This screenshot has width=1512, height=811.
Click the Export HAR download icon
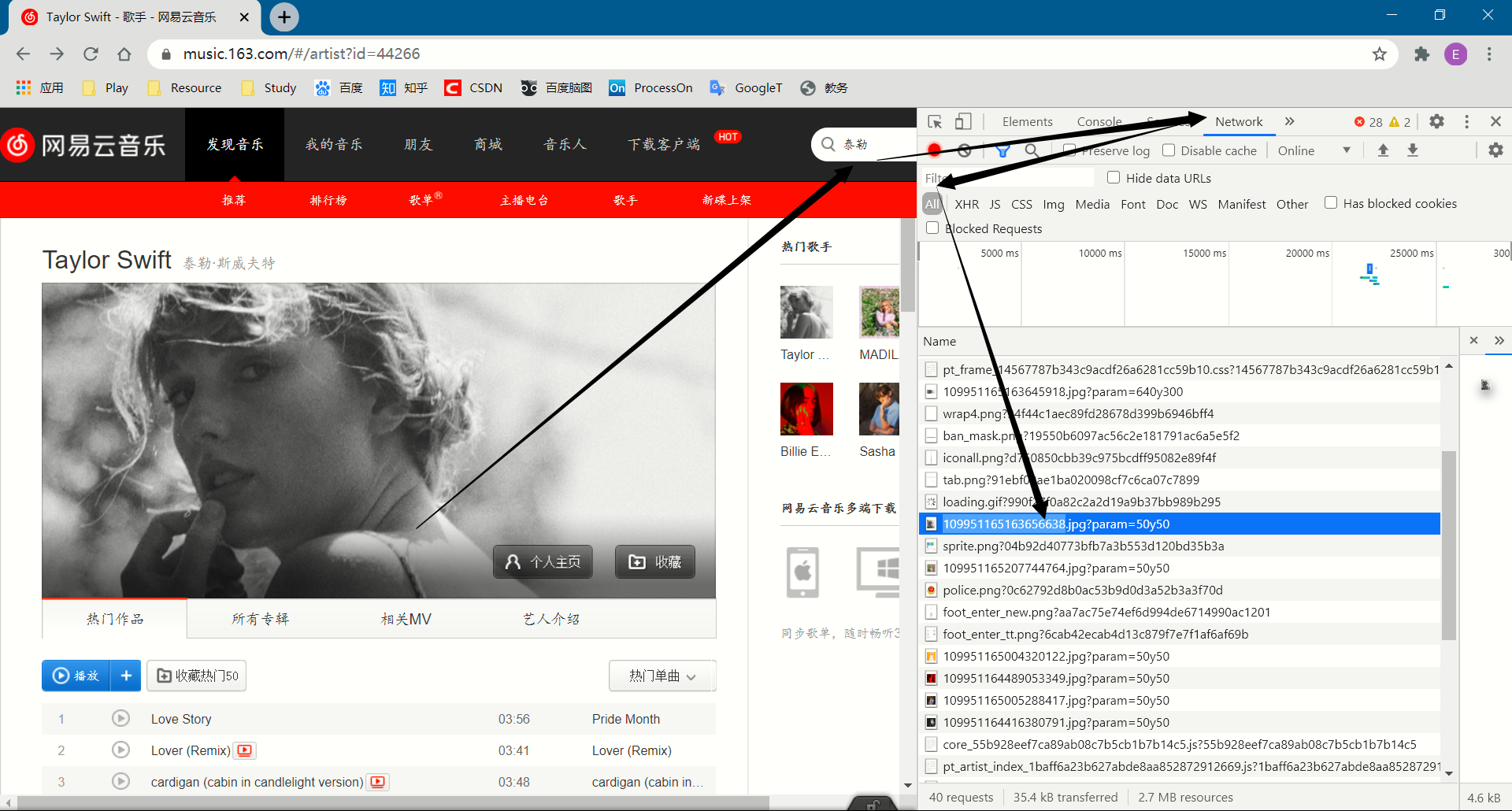tap(1413, 150)
